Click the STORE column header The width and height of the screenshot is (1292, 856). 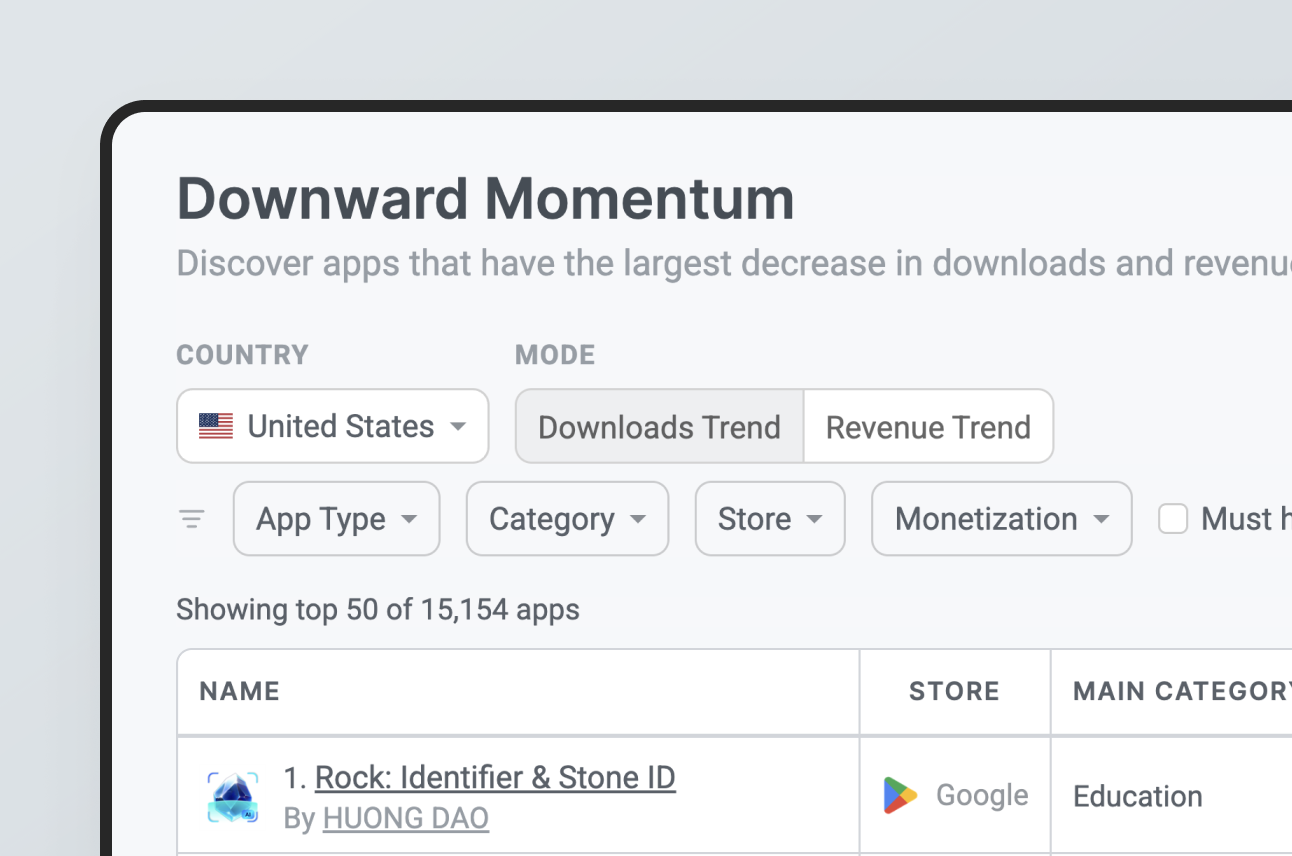click(954, 691)
